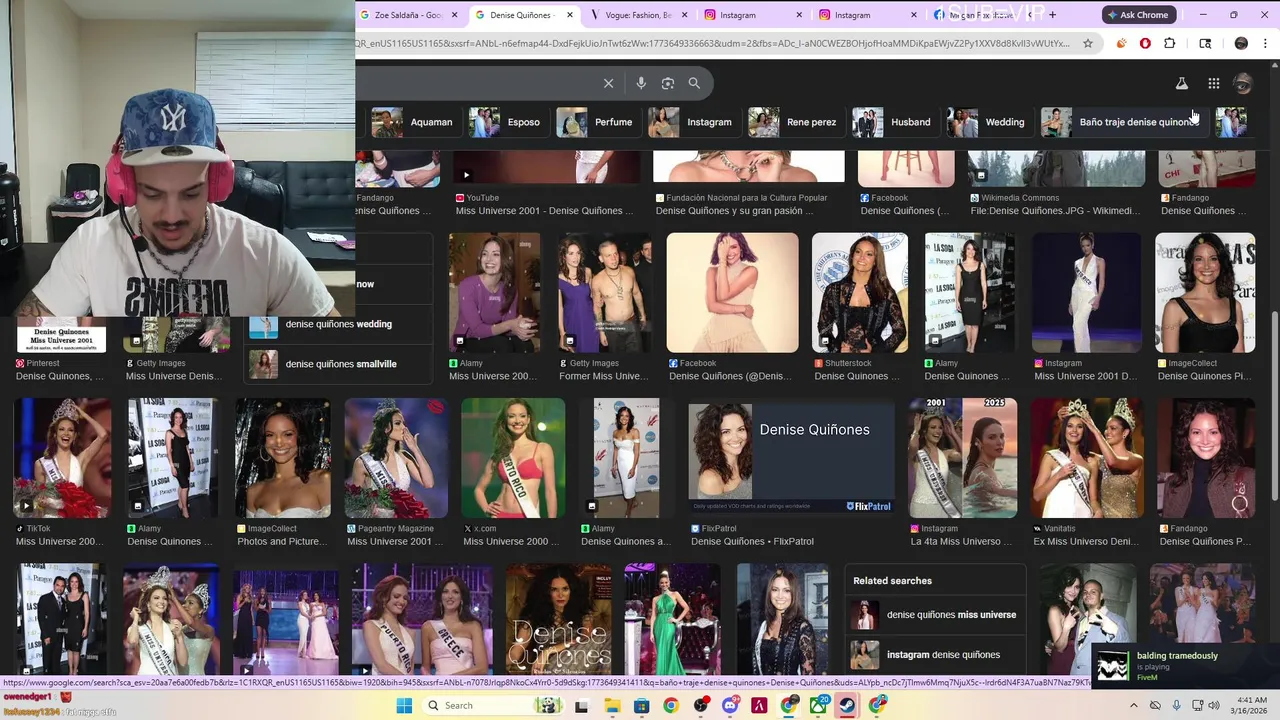Viewport: 1280px width, 720px height.
Task: Open the Chrome profile avatar in the toolbar
Action: [x=1241, y=43]
